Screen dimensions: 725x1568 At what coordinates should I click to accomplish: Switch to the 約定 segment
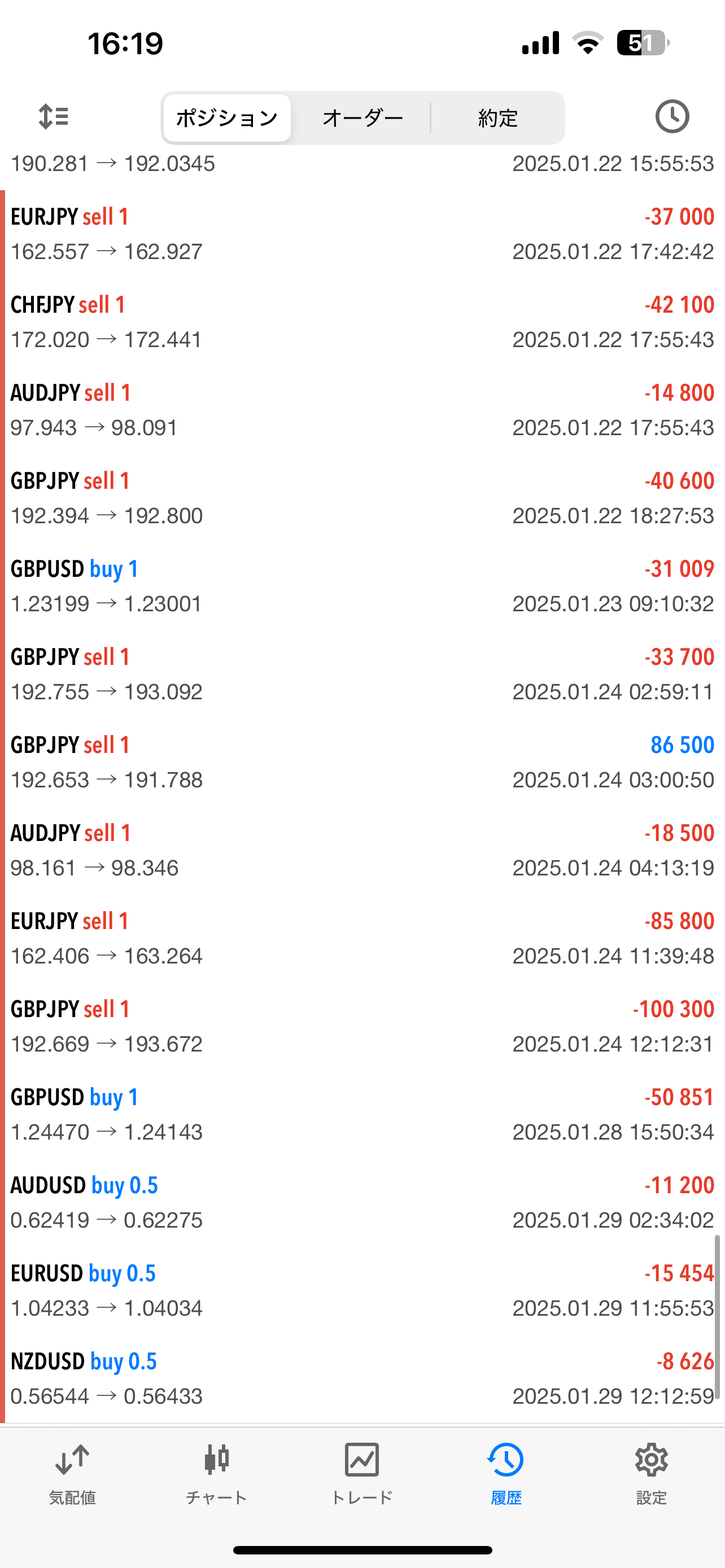pos(498,117)
